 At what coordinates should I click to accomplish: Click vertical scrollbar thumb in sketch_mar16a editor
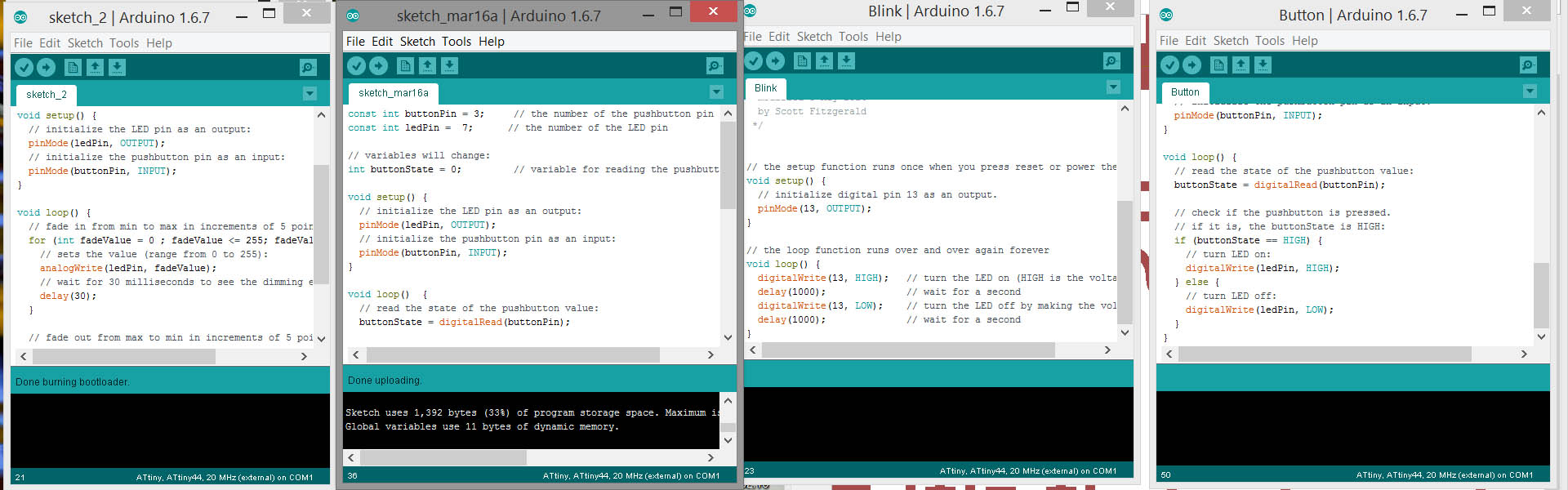coord(728,166)
